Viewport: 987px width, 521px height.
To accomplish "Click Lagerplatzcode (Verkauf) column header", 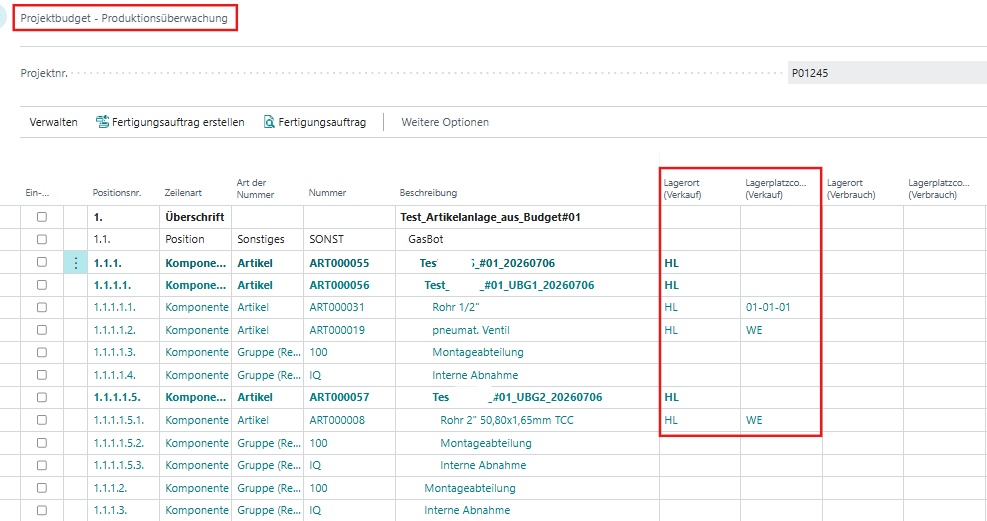I will click(x=776, y=189).
